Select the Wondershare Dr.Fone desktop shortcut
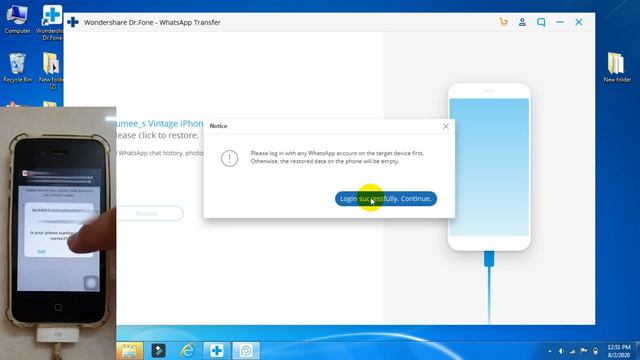Image resolution: width=640 pixels, height=360 pixels. click(51, 22)
